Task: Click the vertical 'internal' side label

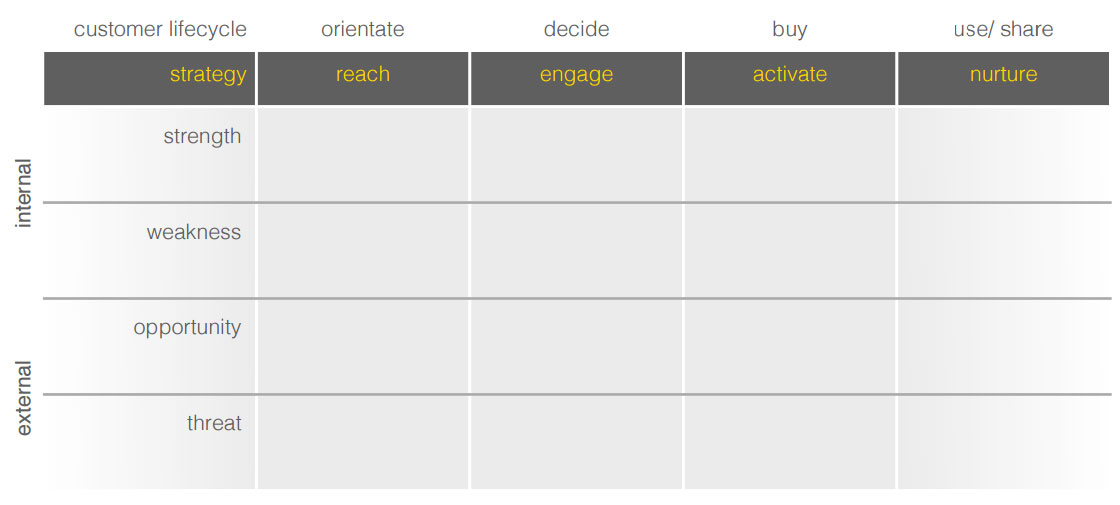Action: (x=24, y=194)
